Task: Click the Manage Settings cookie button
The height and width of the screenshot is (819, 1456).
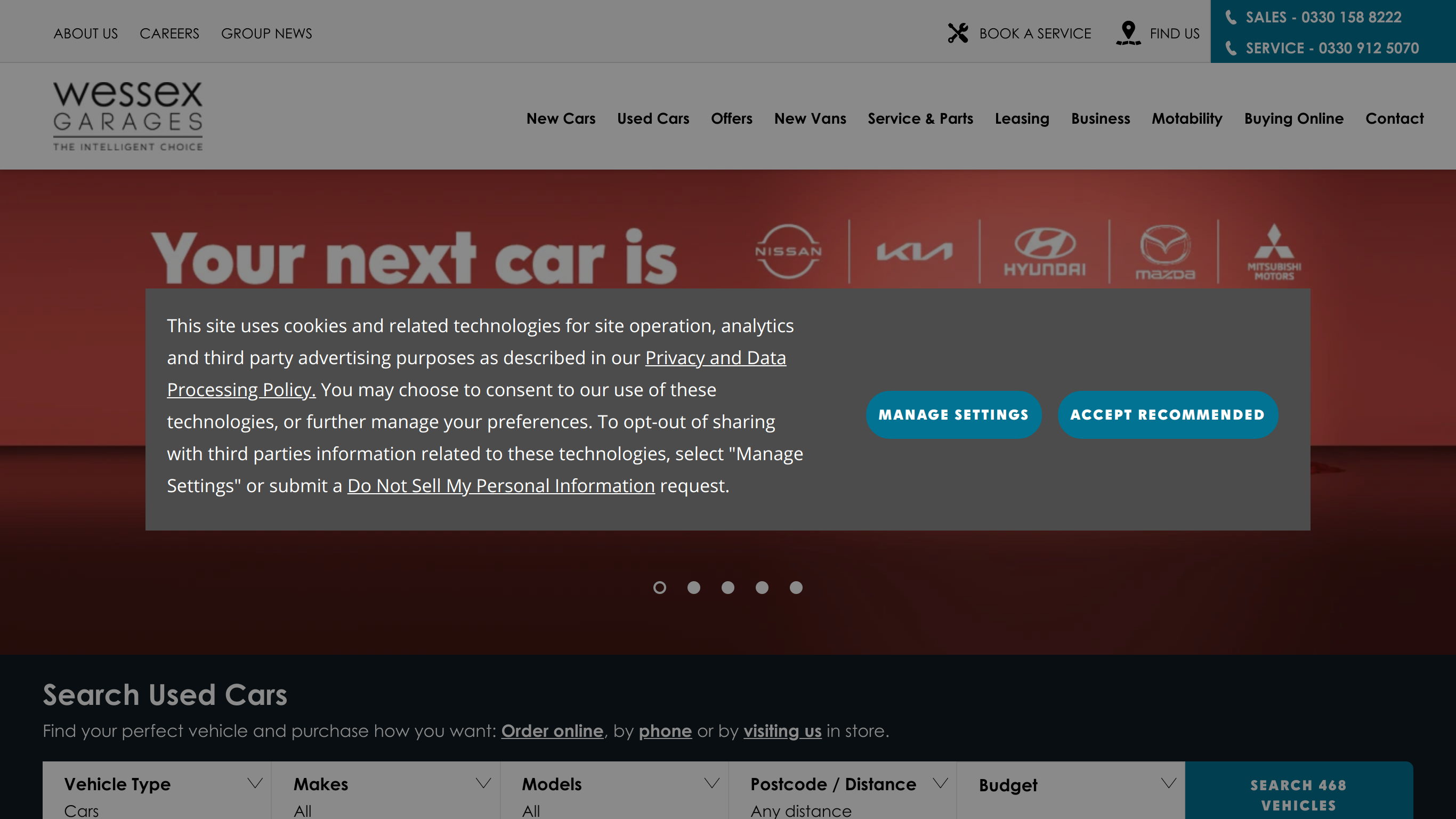Action: [953, 415]
